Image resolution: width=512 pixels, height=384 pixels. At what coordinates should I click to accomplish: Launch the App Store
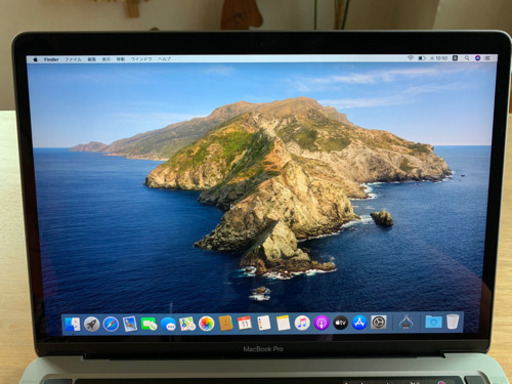tap(360, 322)
